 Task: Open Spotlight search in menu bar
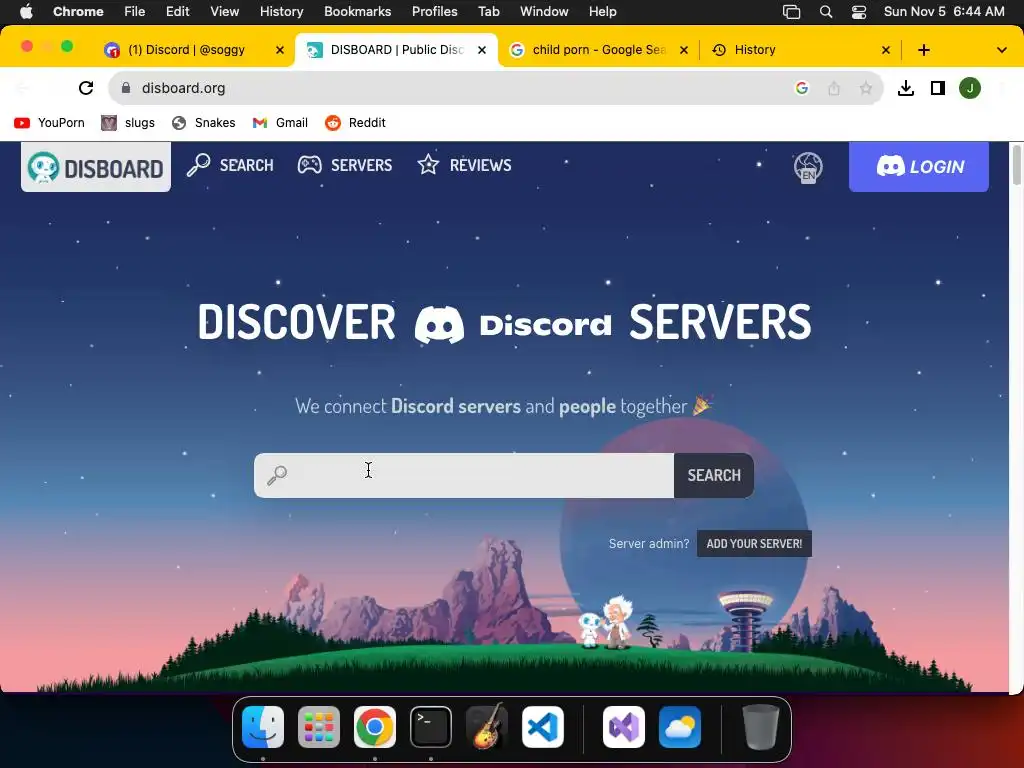point(826,12)
